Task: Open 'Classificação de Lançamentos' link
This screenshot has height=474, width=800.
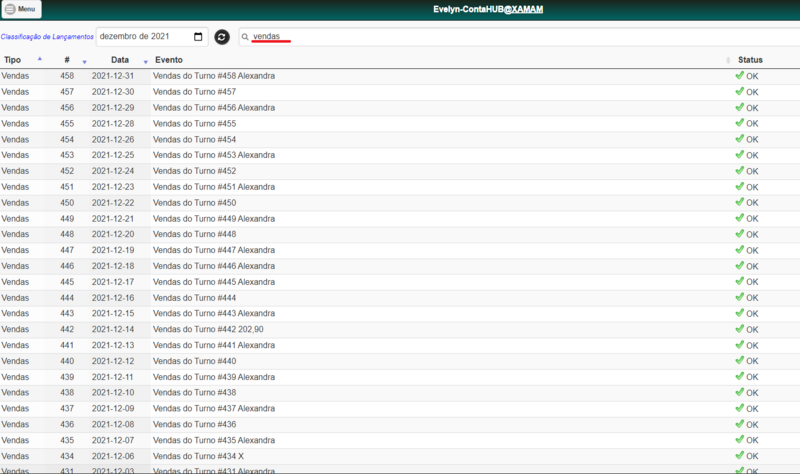Action: [47, 37]
